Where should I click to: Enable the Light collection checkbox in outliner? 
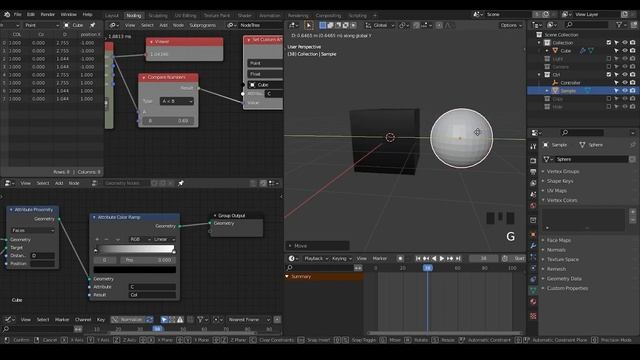[x=609, y=59]
